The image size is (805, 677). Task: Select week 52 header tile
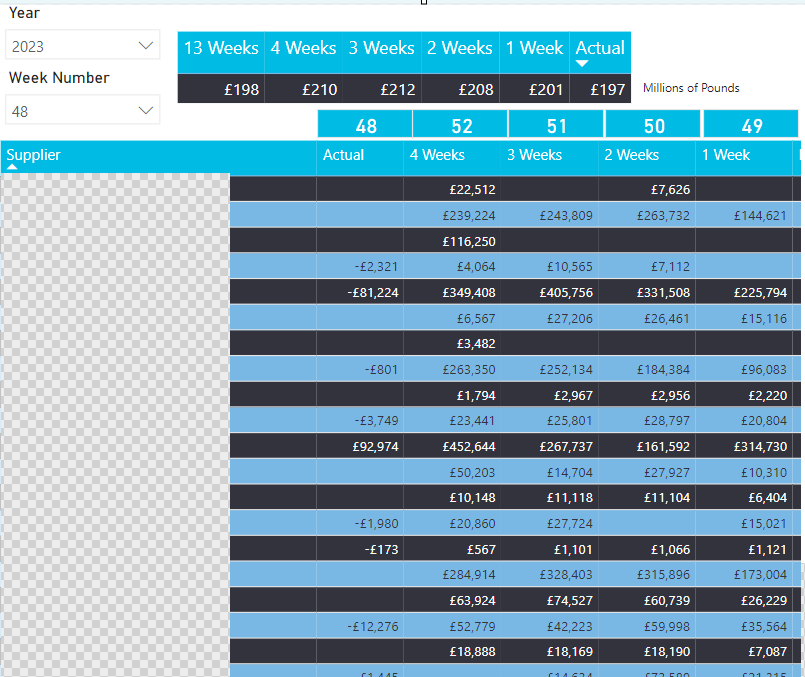461,125
